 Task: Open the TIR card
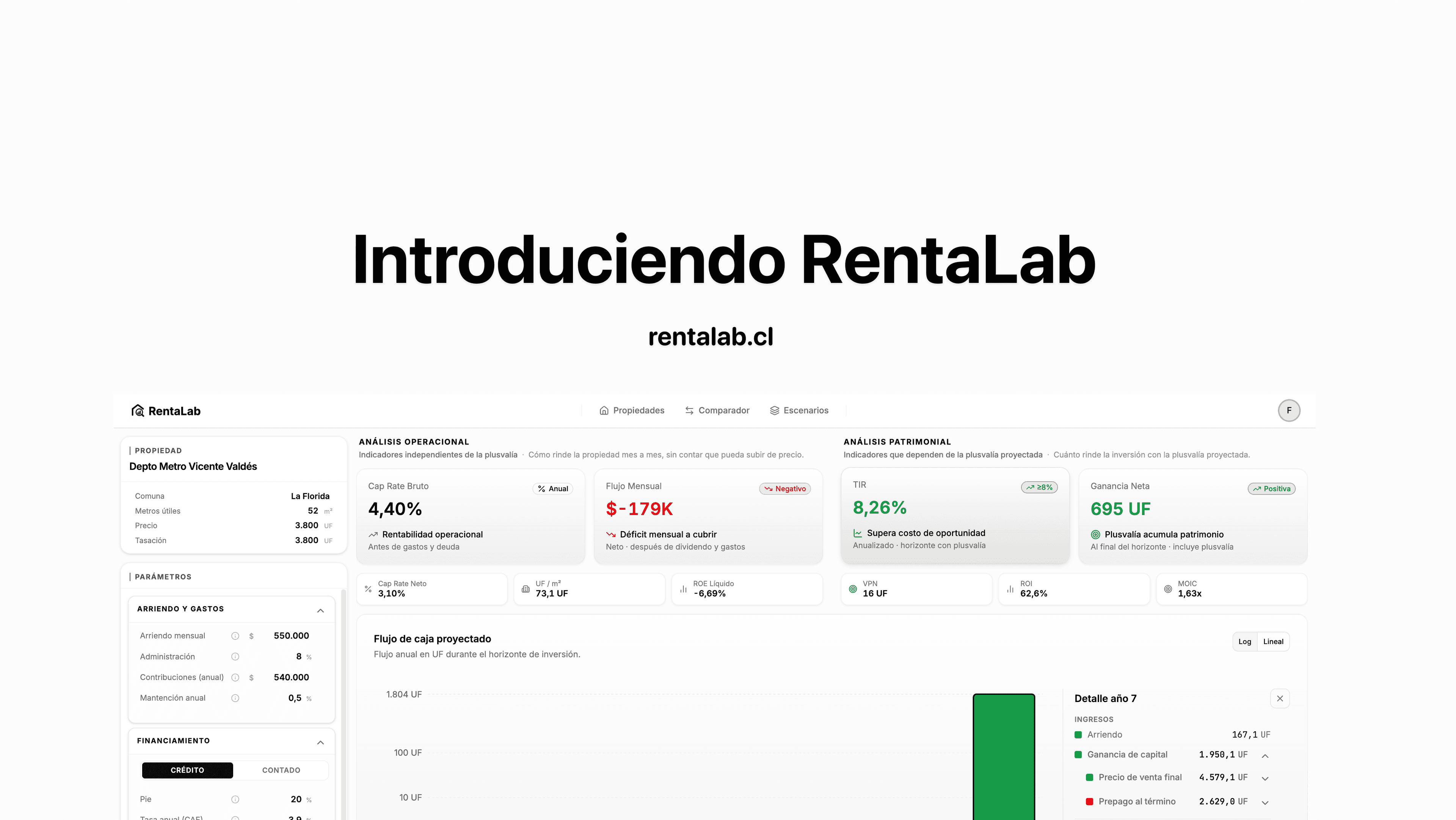tap(955, 515)
